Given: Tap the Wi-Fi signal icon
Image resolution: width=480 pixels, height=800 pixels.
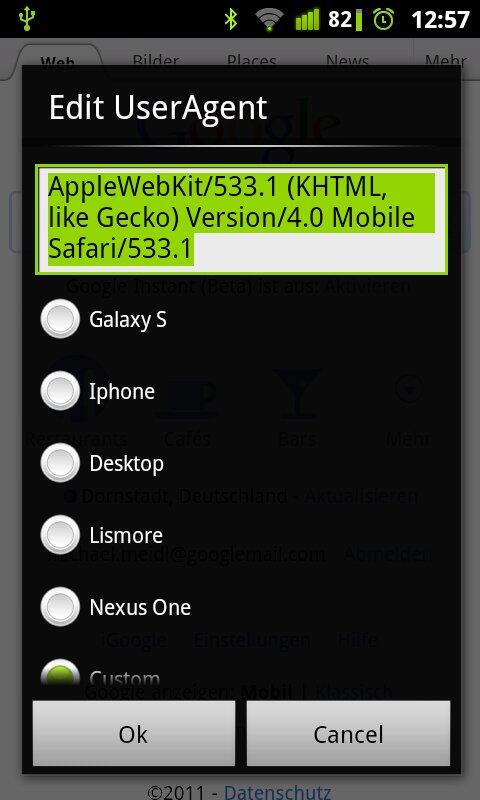Looking at the screenshot, I should coord(270,20).
